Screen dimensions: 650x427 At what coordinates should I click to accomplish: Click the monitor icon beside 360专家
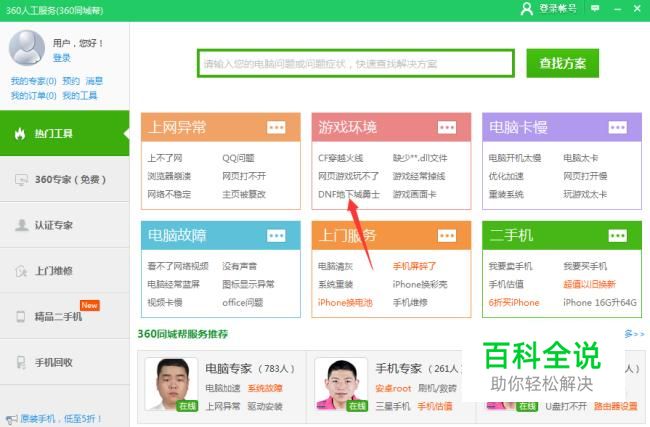(21, 180)
